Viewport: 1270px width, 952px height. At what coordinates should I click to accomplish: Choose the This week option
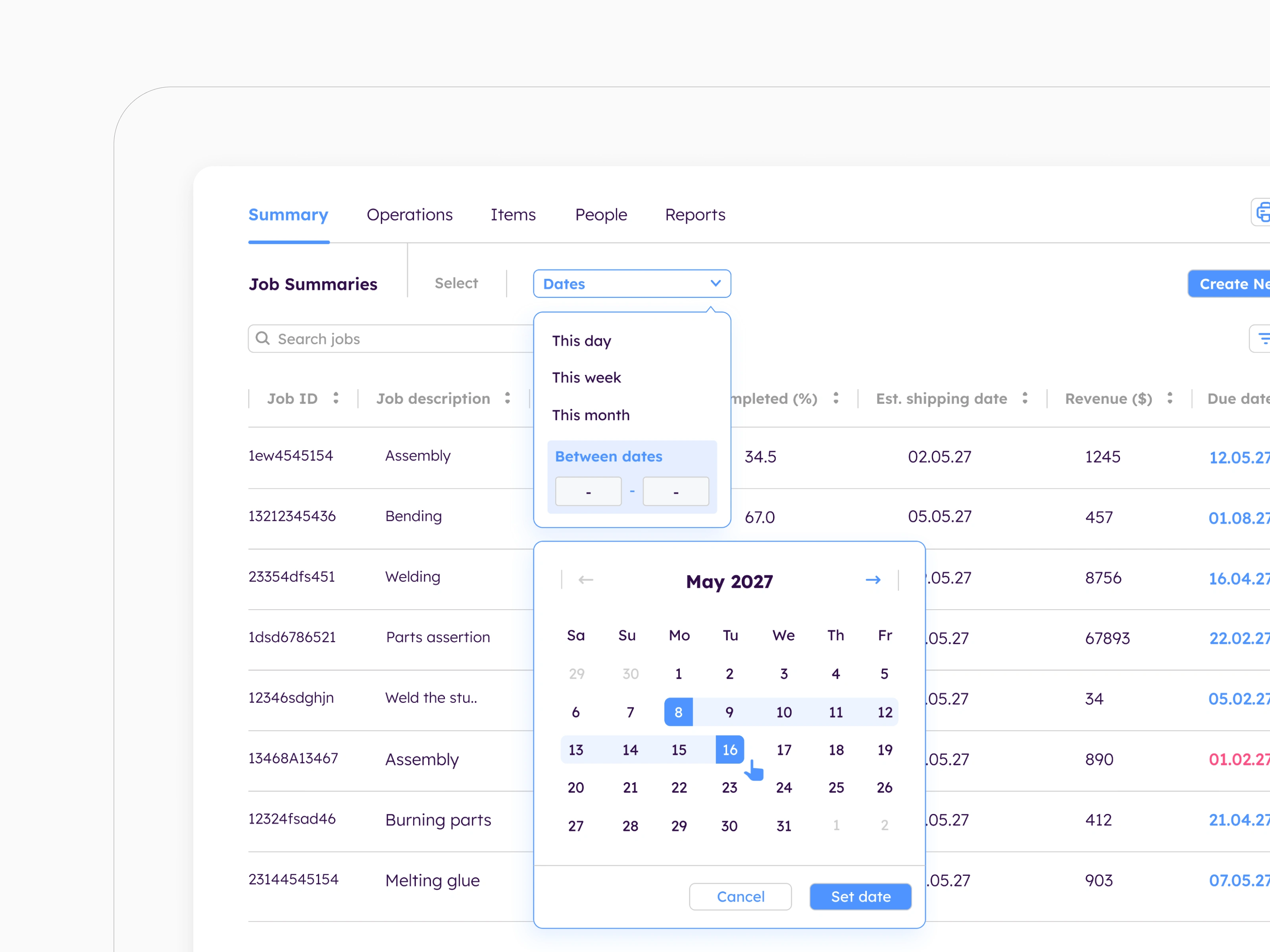[x=587, y=377]
